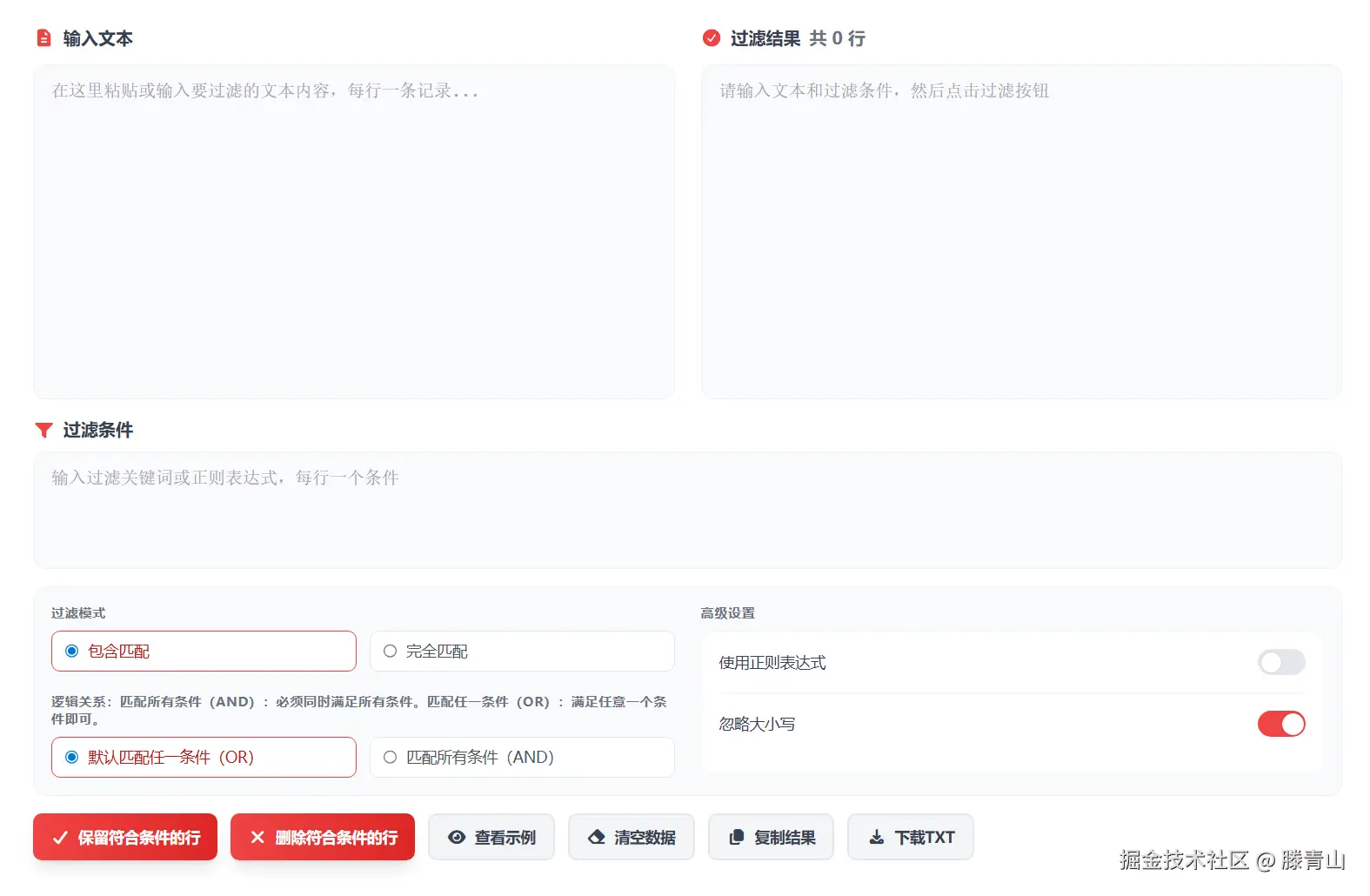The width and height of the screenshot is (1370, 896).
Task: Disable the 忽略大小写 switch
Action: [x=1281, y=724]
